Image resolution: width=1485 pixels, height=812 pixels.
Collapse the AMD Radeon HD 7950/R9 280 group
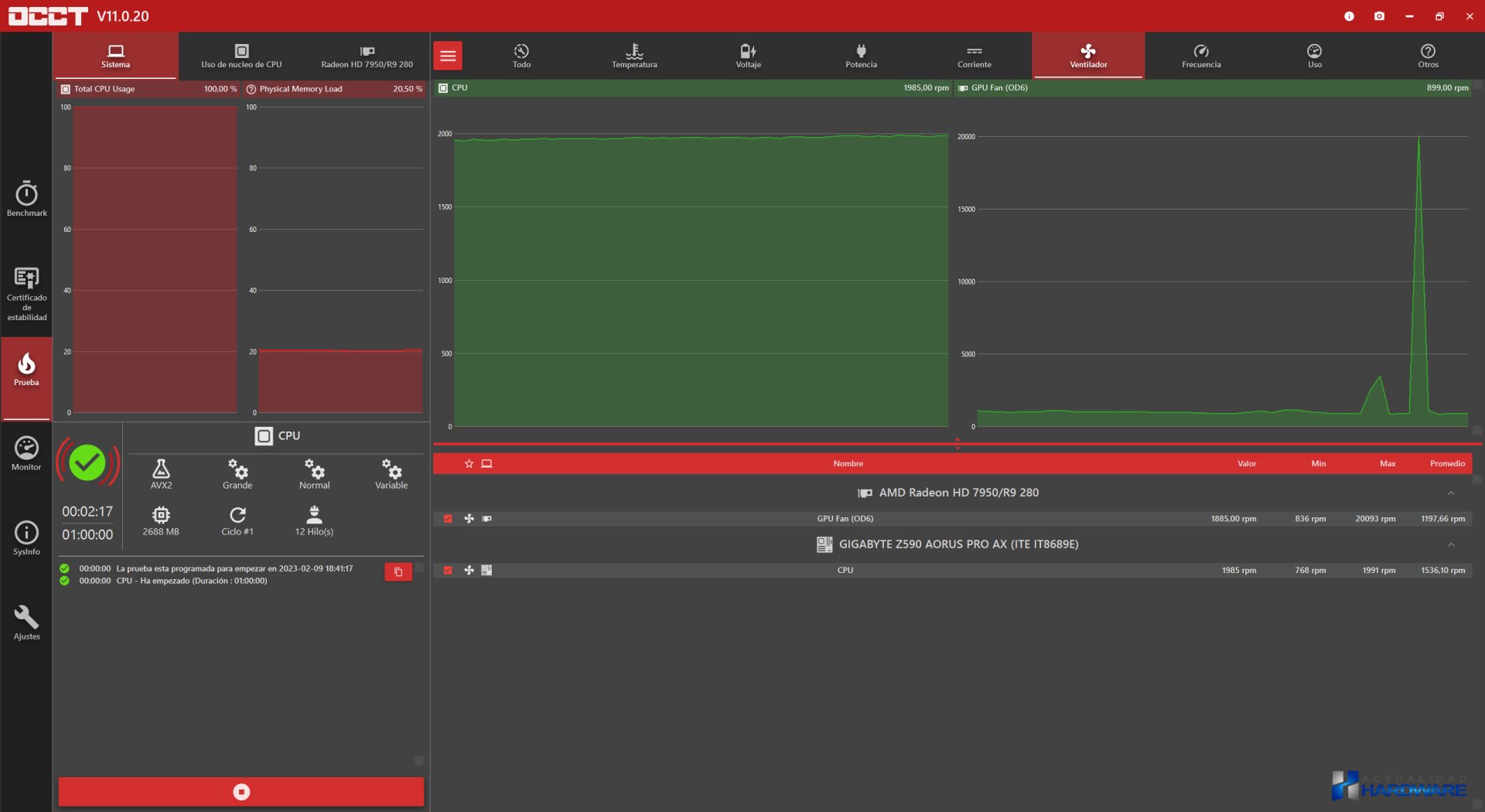1451,493
